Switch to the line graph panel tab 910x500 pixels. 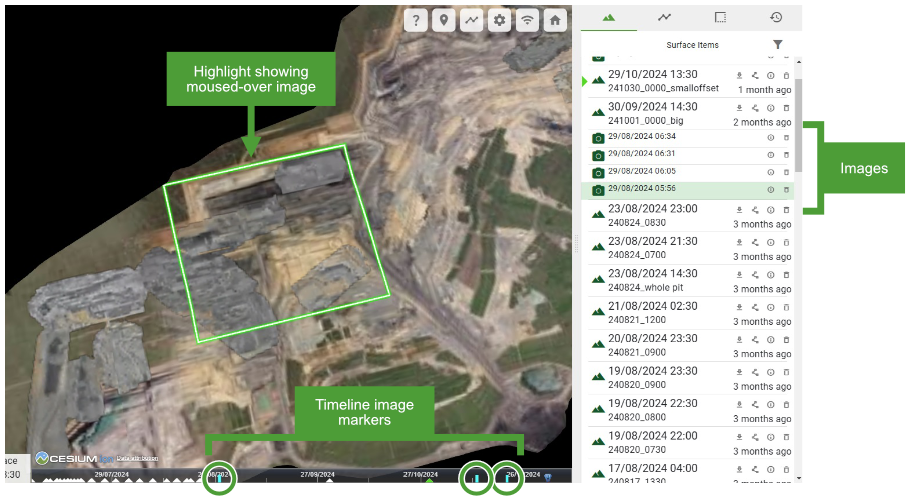tap(665, 17)
